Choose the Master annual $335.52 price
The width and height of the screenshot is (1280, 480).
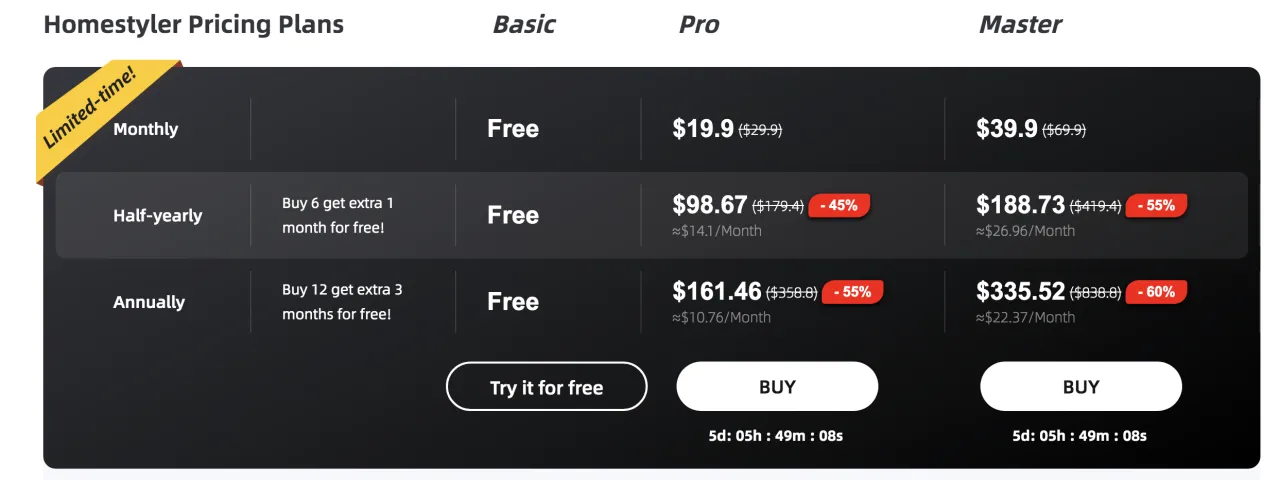(x=1021, y=292)
